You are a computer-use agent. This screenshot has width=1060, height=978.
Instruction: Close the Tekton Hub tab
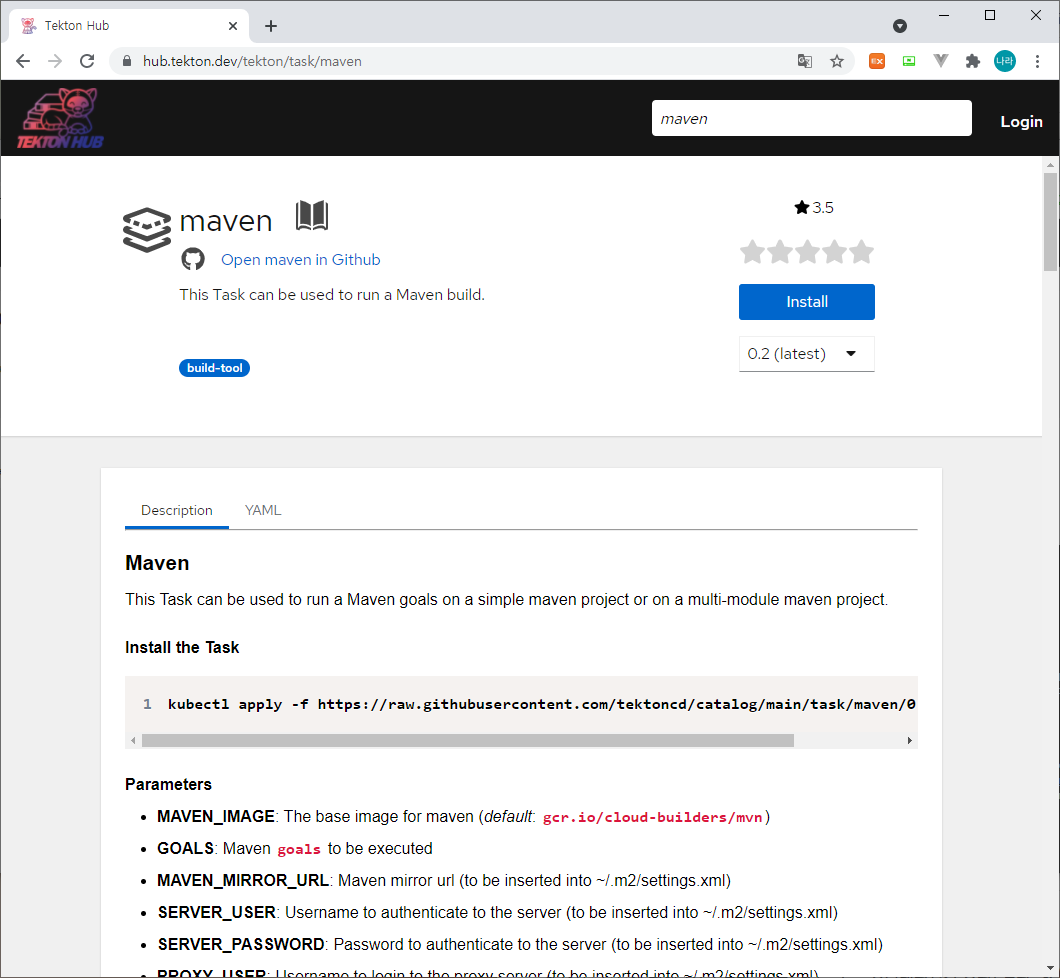click(x=233, y=26)
